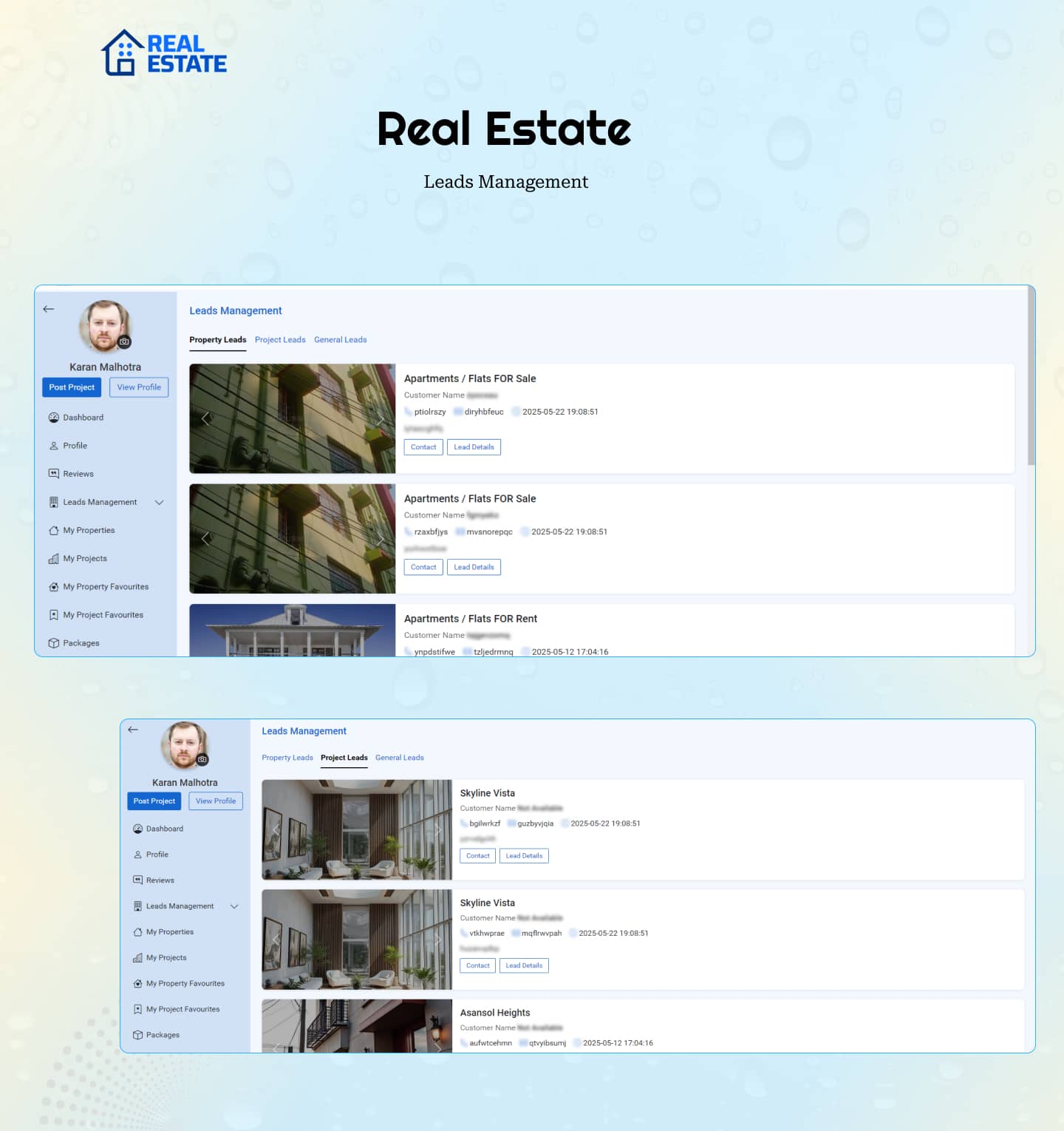Click View Profile button in lower panel
Viewport: 1064px width, 1131px height.
(216, 801)
